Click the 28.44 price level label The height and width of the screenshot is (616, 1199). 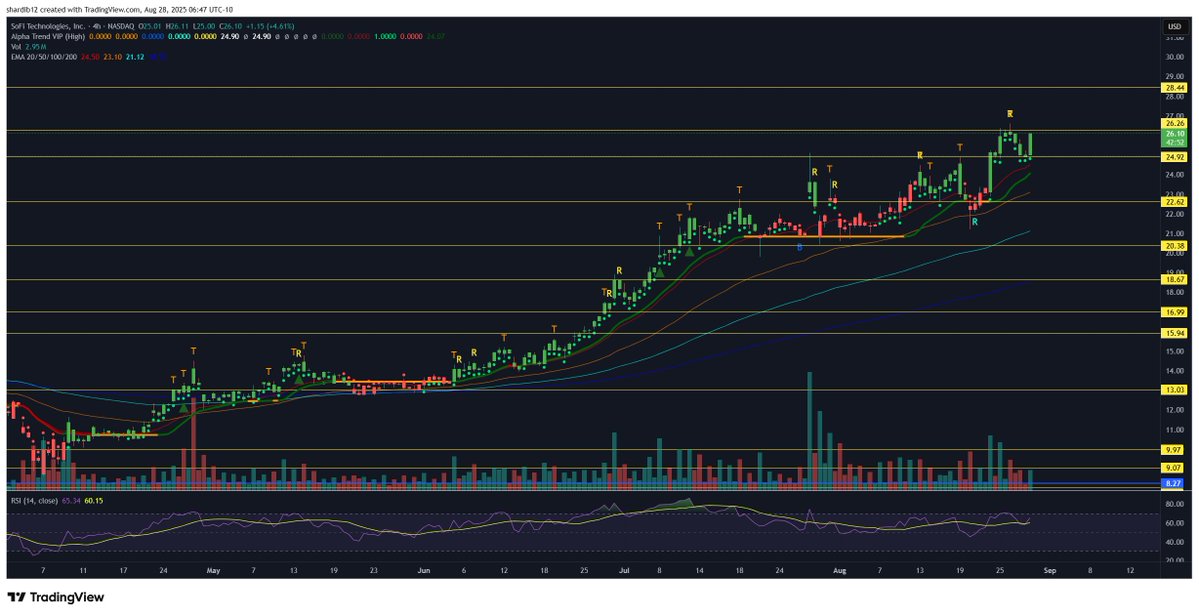[x=1174, y=88]
